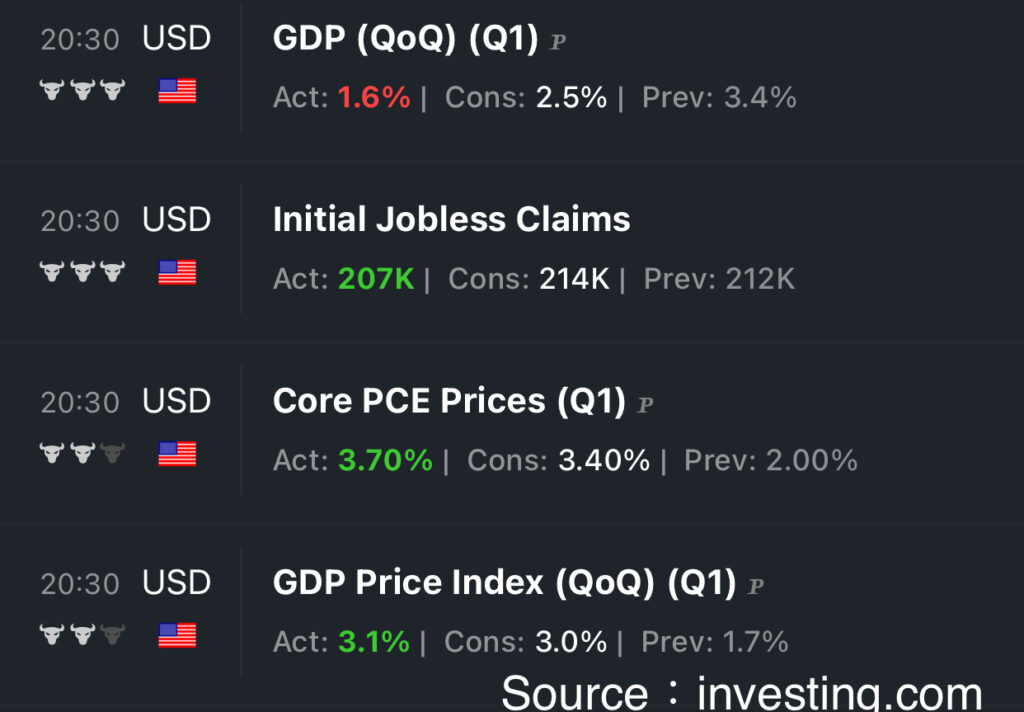Click the green 3.70% actual Core PCE value
The height and width of the screenshot is (712, 1024).
click(385, 461)
